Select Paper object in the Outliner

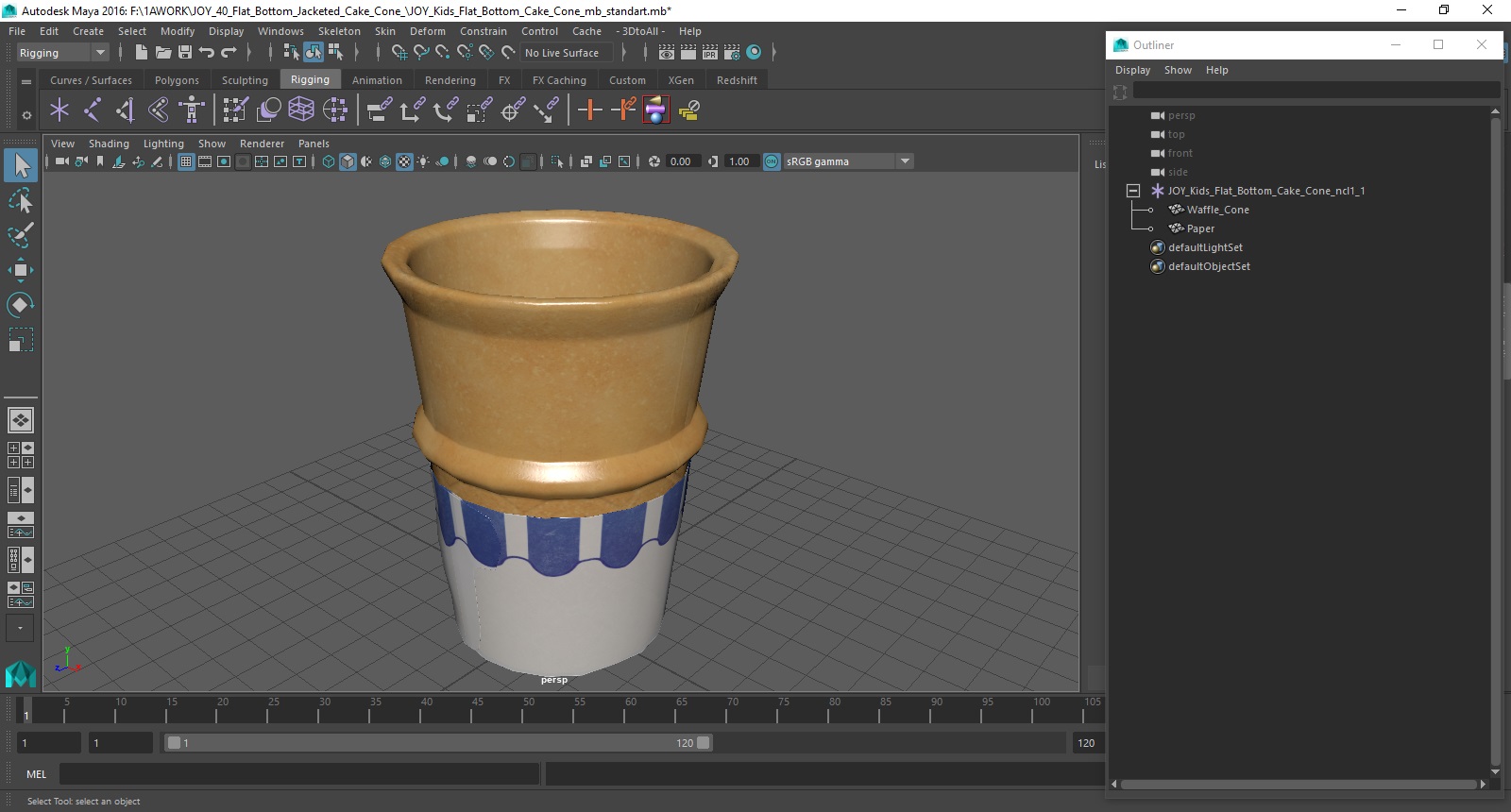[1200, 228]
